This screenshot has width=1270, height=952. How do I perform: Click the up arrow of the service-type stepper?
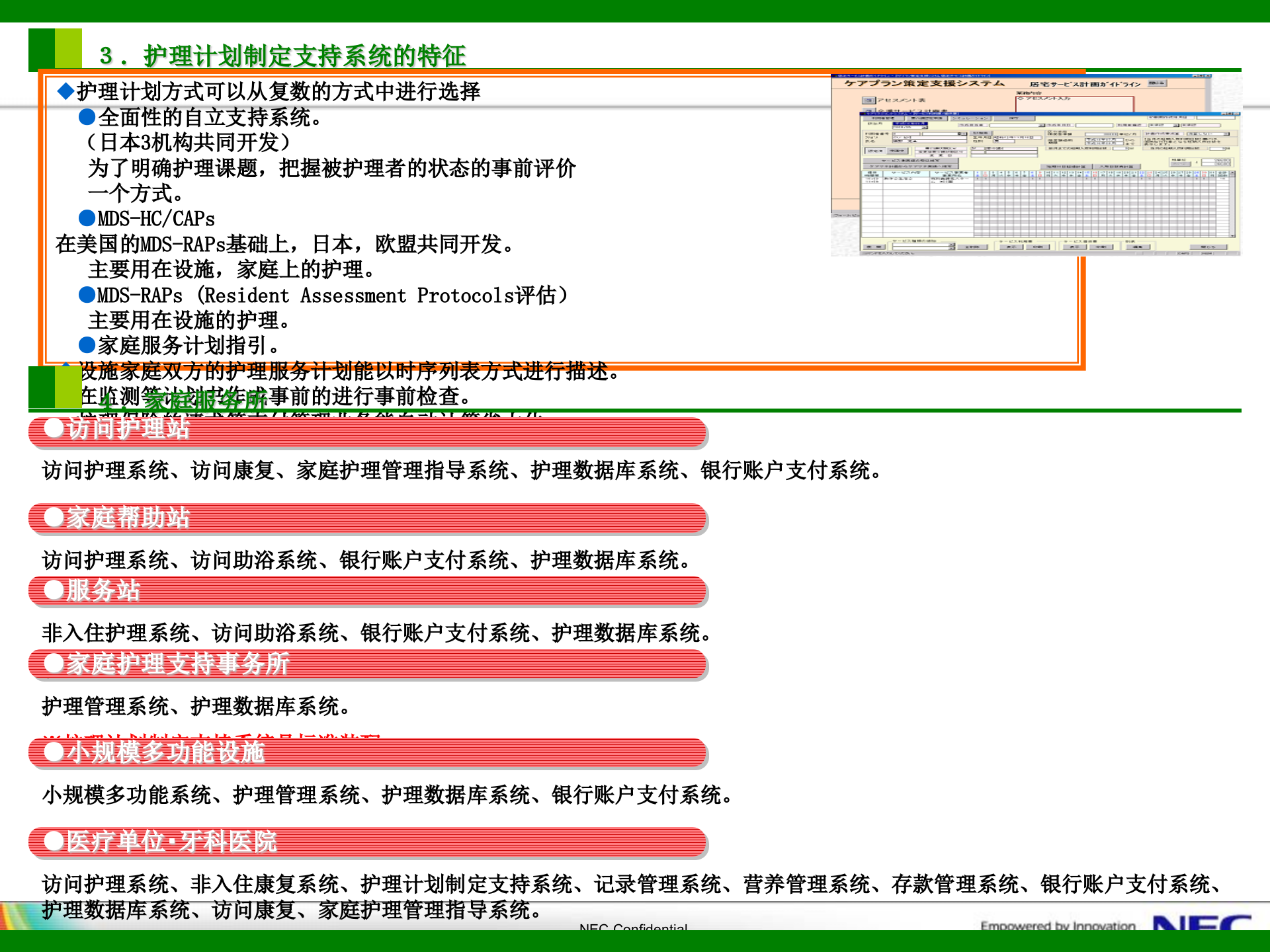point(951,245)
